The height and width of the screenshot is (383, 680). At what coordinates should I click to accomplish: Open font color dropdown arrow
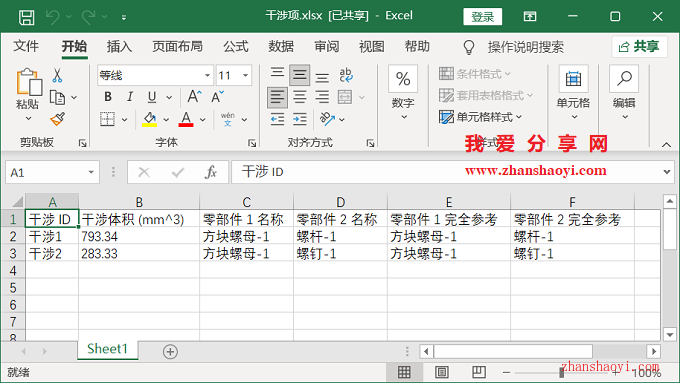pyautogui.click(x=203, y=119)
